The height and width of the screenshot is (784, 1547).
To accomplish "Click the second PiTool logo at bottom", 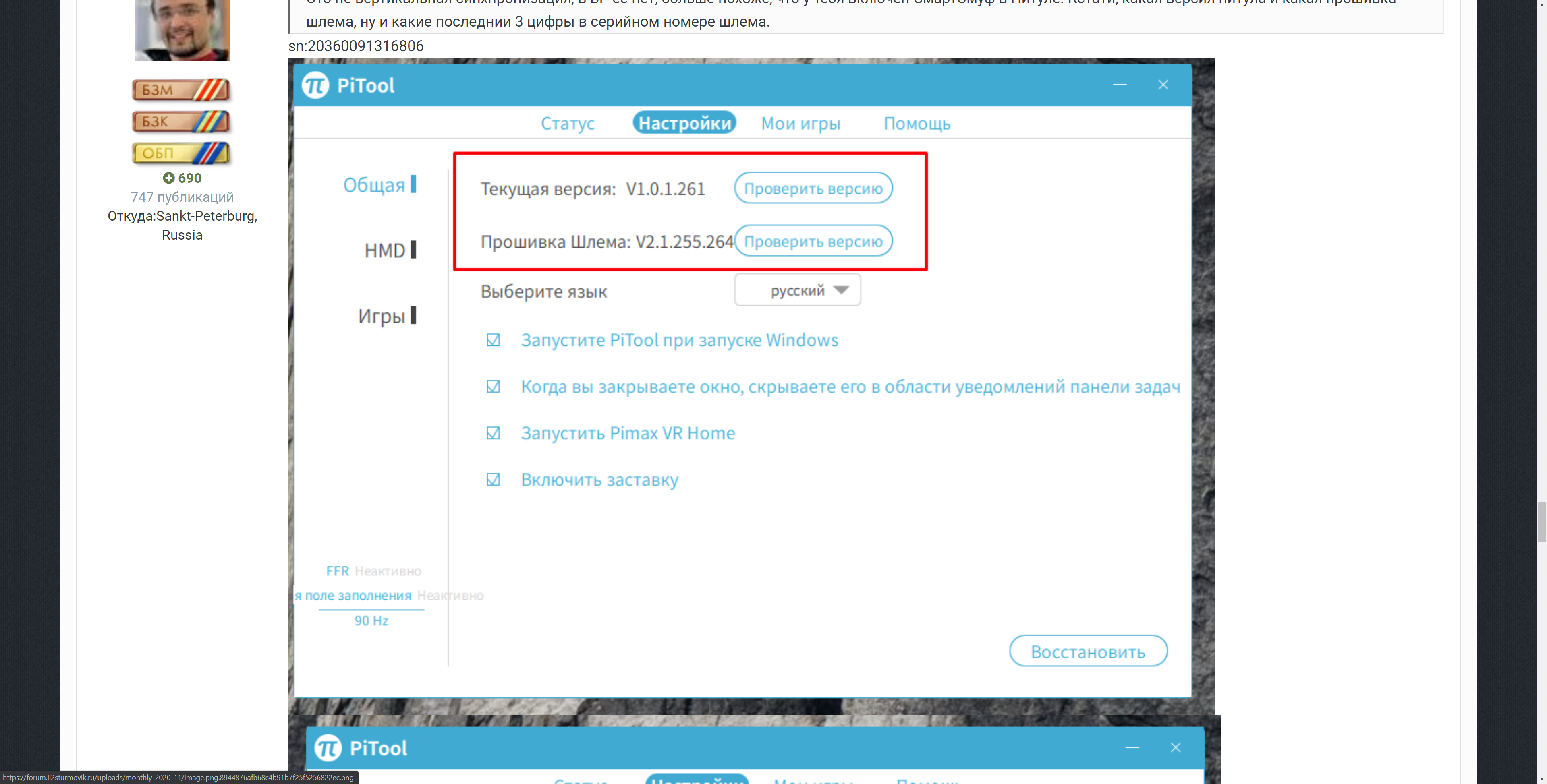I will click(x=328, y=748).
